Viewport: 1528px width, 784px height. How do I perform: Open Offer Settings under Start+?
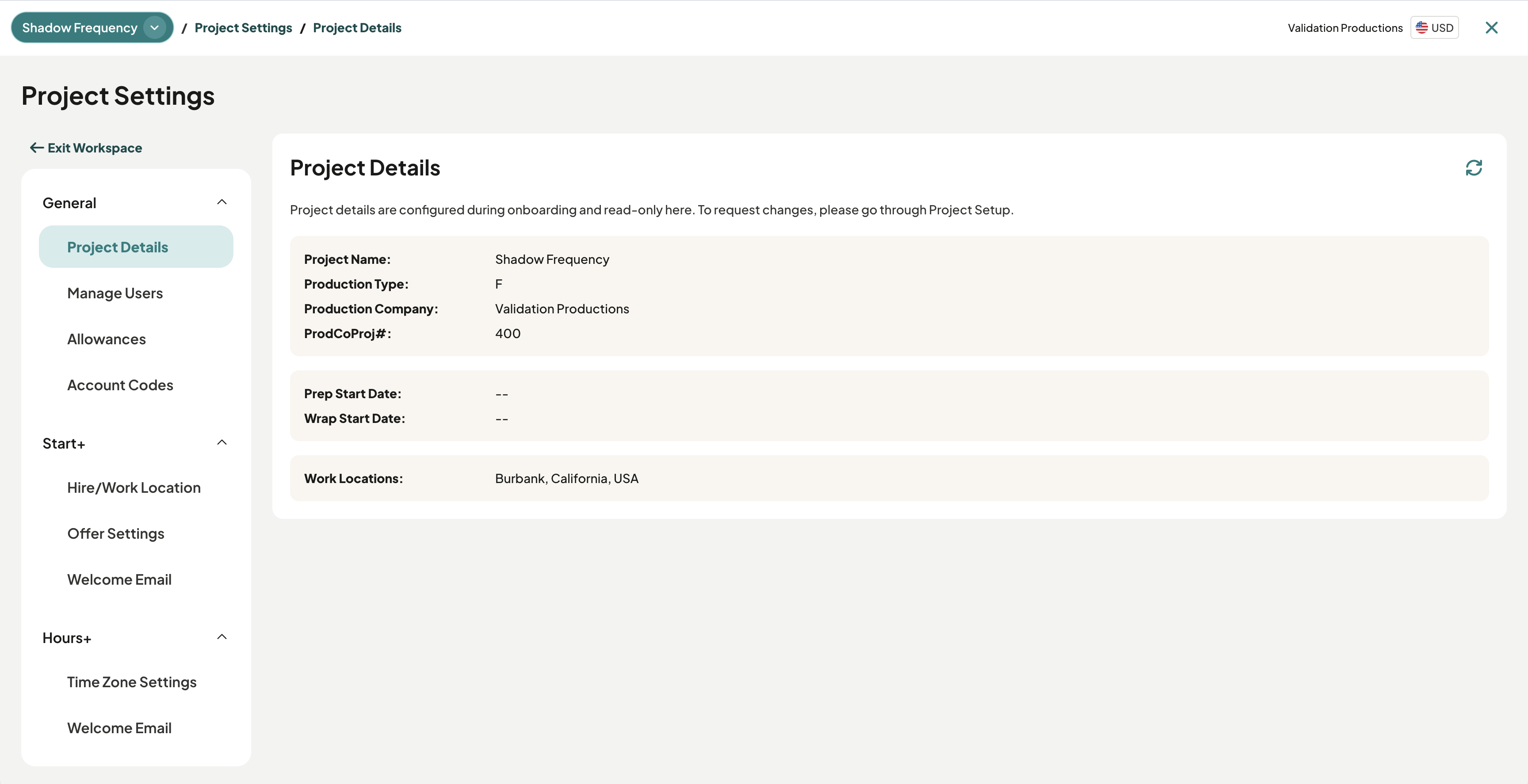(116, 534)
